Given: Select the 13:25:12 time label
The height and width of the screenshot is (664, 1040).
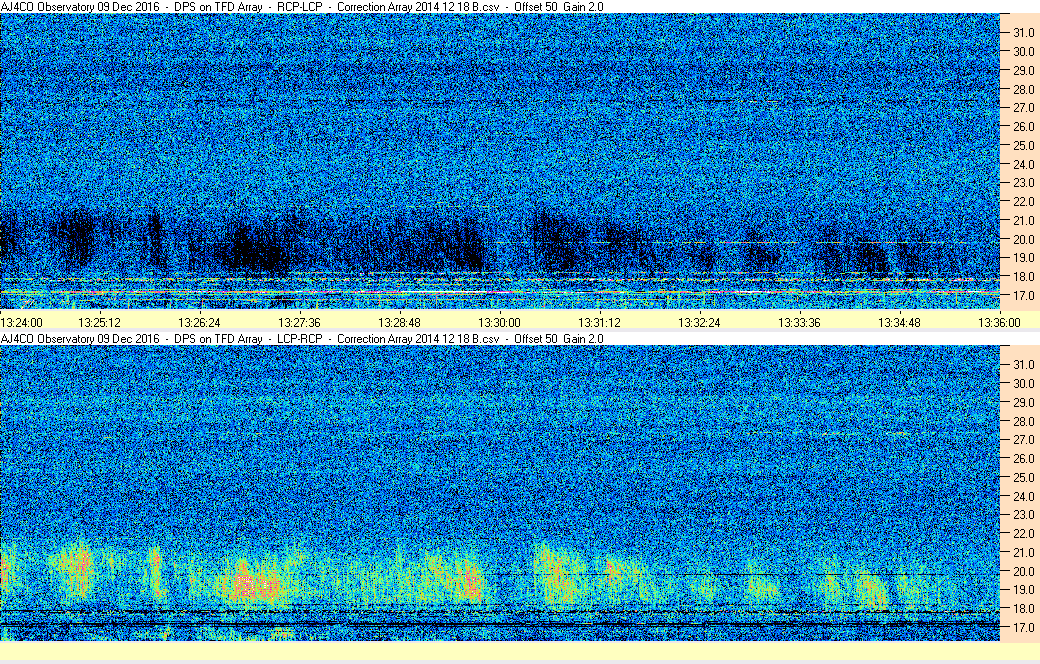Looking at the screenshot, I should coord(99,322).
